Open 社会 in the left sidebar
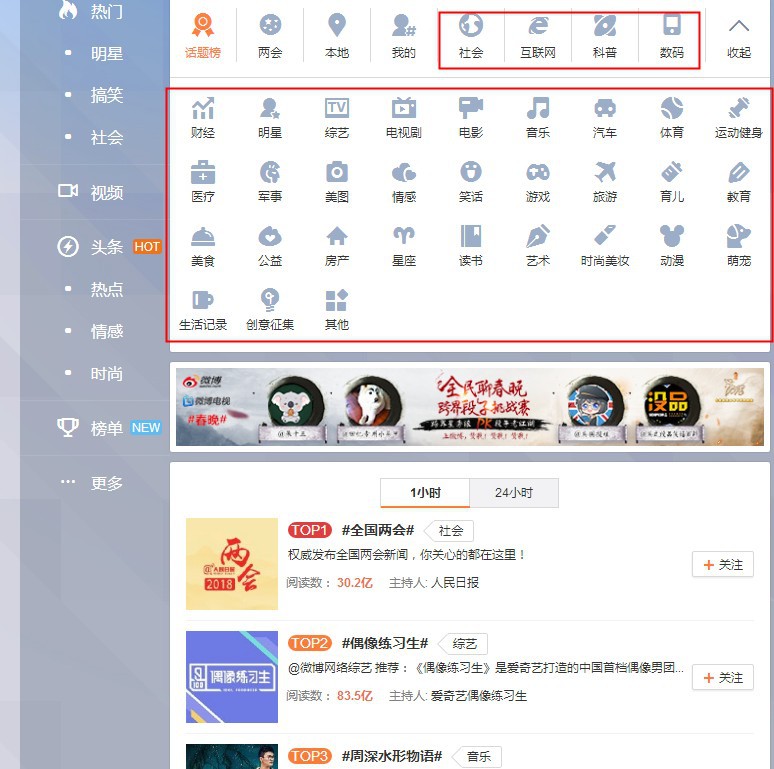774x769 pixels. (107, 137)
